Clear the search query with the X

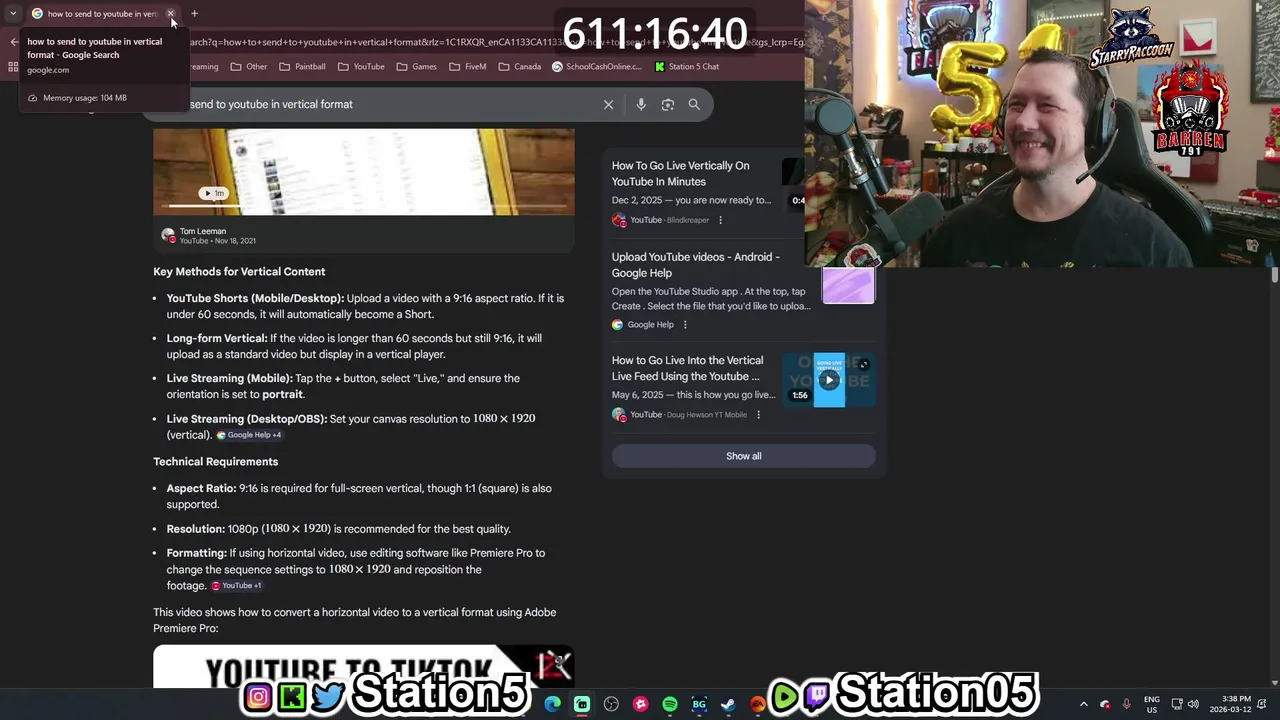click(x=608, y=104)
